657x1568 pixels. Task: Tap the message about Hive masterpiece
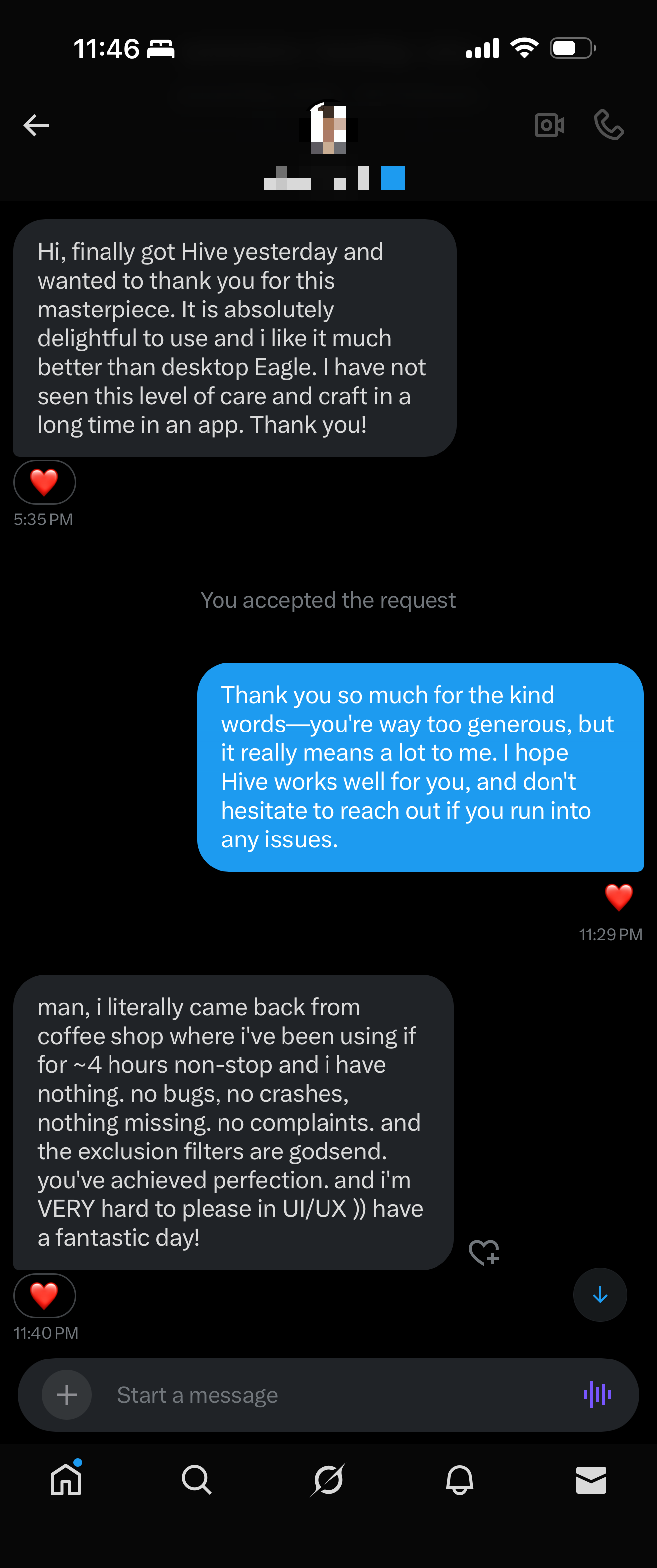[x=234, y=338]
